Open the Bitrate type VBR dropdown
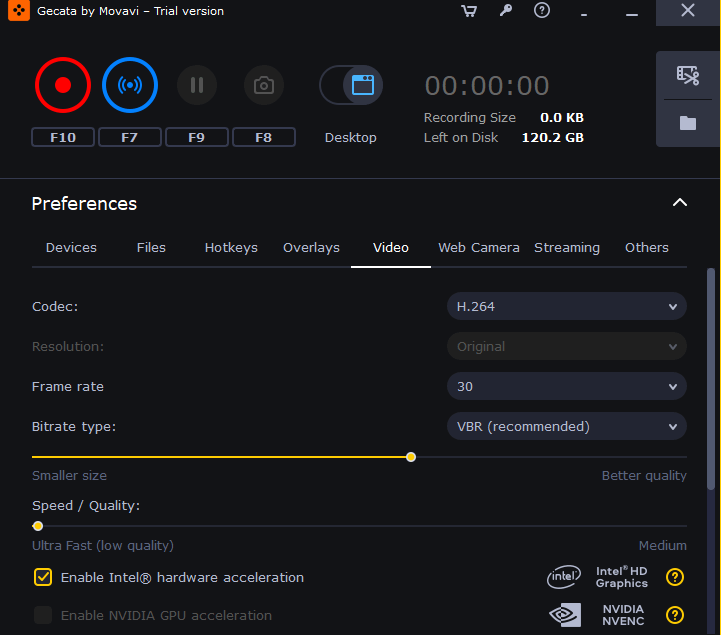Screen dimensions: 721x635 tap(567, 426)
